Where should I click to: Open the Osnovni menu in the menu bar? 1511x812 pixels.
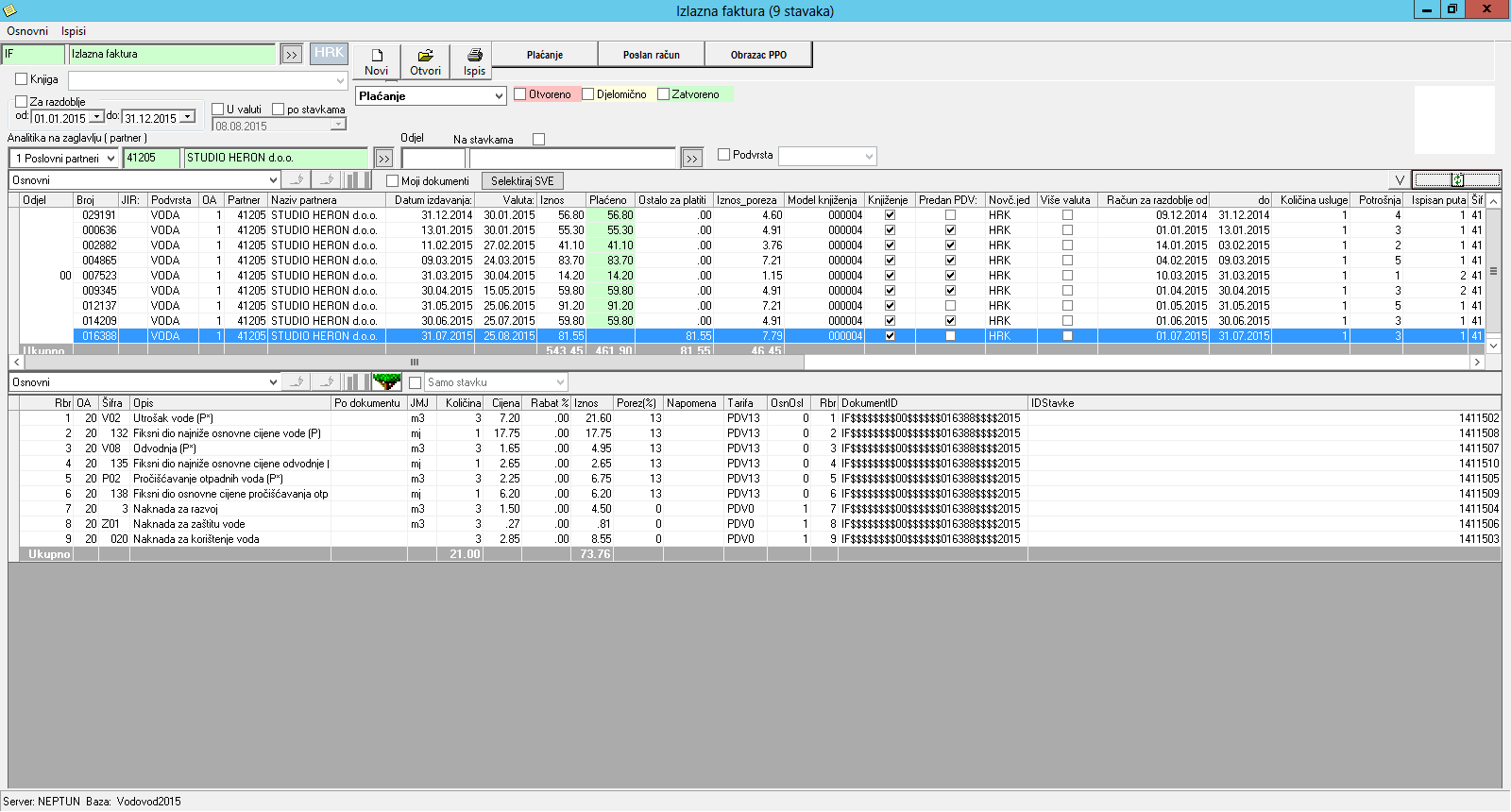(27, 31)
